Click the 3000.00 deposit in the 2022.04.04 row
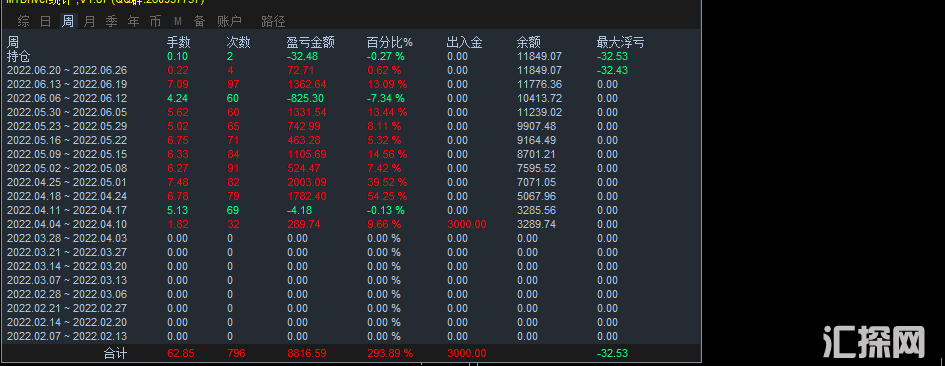This screenshot has width=945, height=366. coord(467,224)
